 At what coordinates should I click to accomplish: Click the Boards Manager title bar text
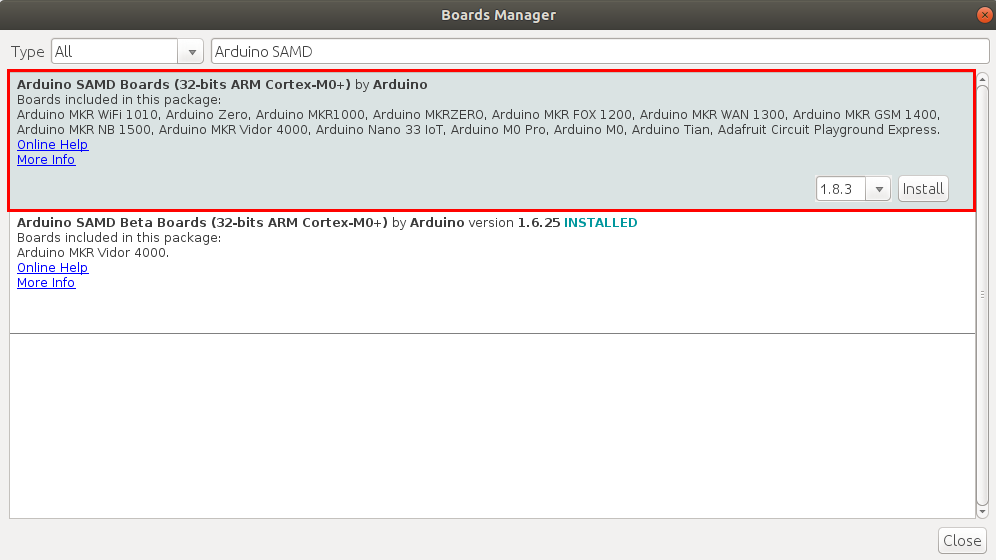click(499, 15)
